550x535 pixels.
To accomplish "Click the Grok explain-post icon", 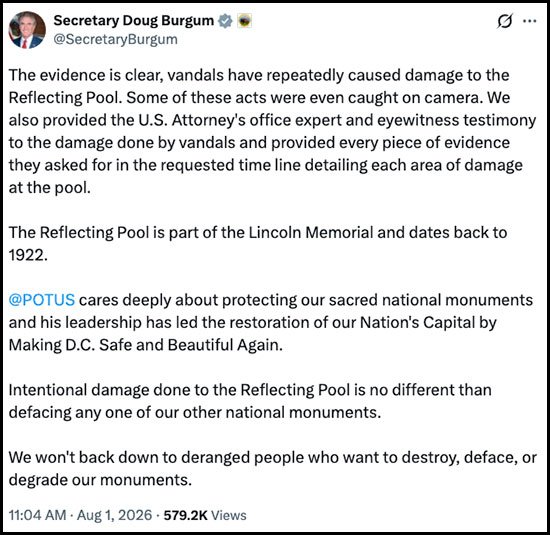I will coord(505,21).
